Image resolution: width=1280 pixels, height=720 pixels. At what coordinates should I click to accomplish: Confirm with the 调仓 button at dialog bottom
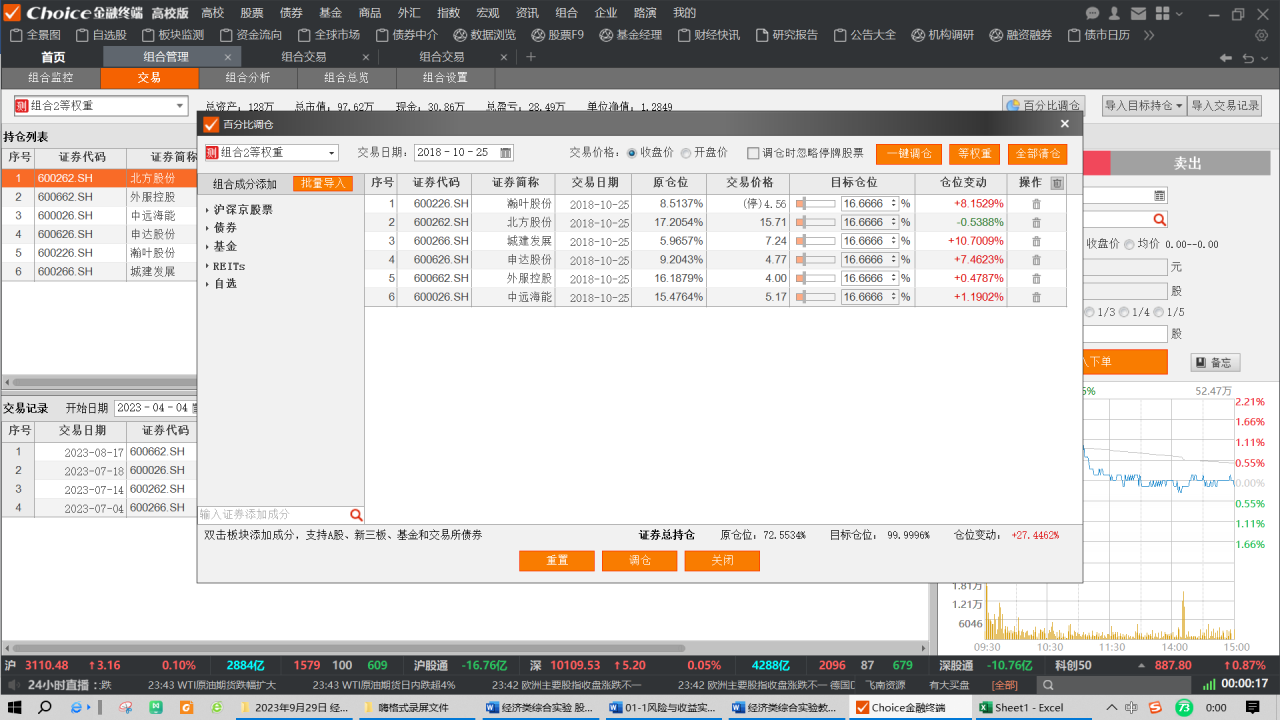[x=639, y=561]
